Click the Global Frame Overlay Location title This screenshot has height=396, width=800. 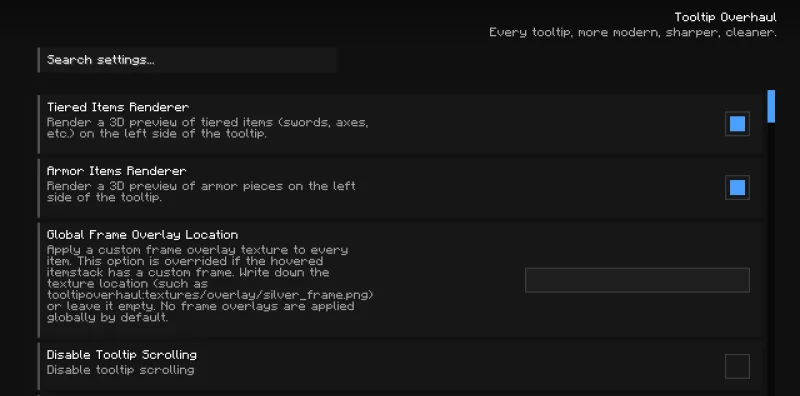[x=142, y=235]
